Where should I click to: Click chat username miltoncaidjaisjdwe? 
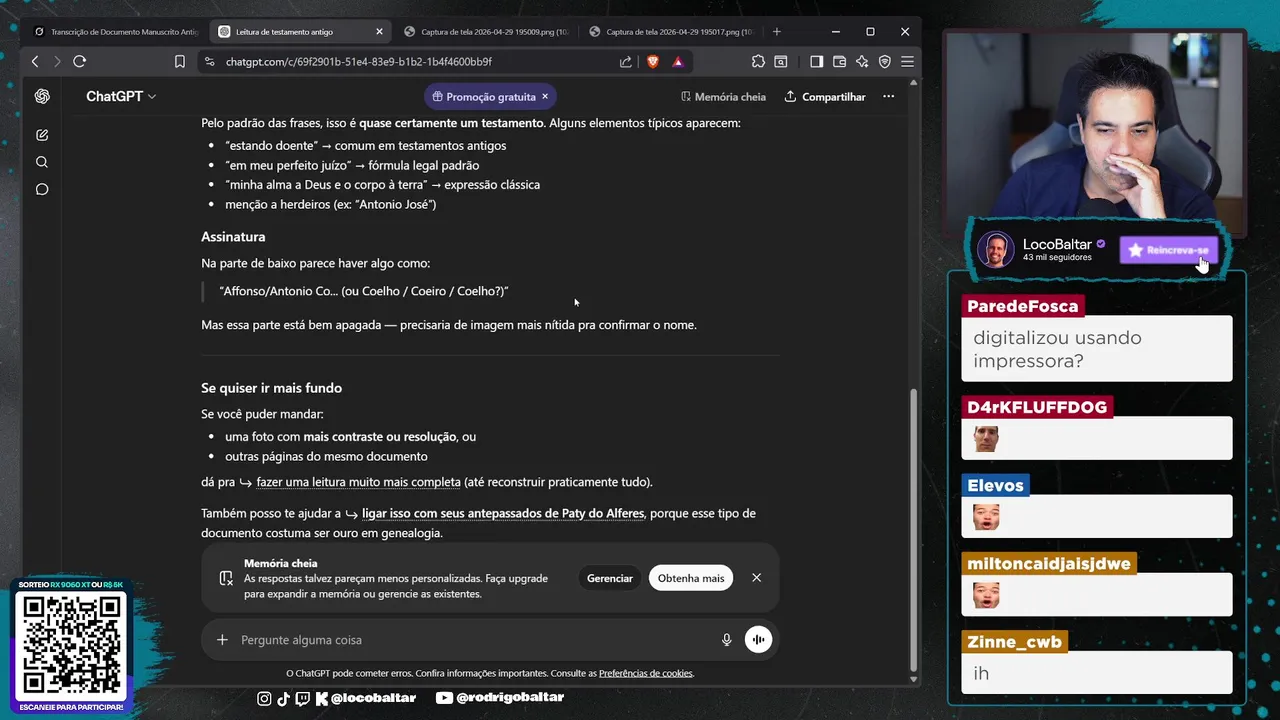coord(1048,563)
